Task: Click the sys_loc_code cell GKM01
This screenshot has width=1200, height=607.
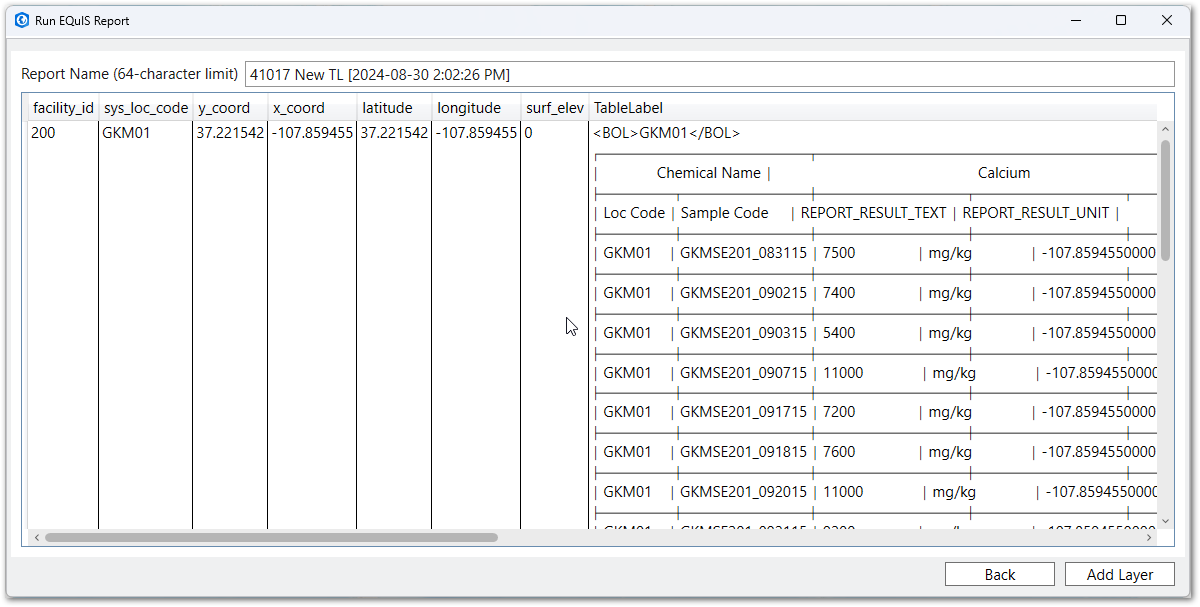Action: [x=126, y=133]
